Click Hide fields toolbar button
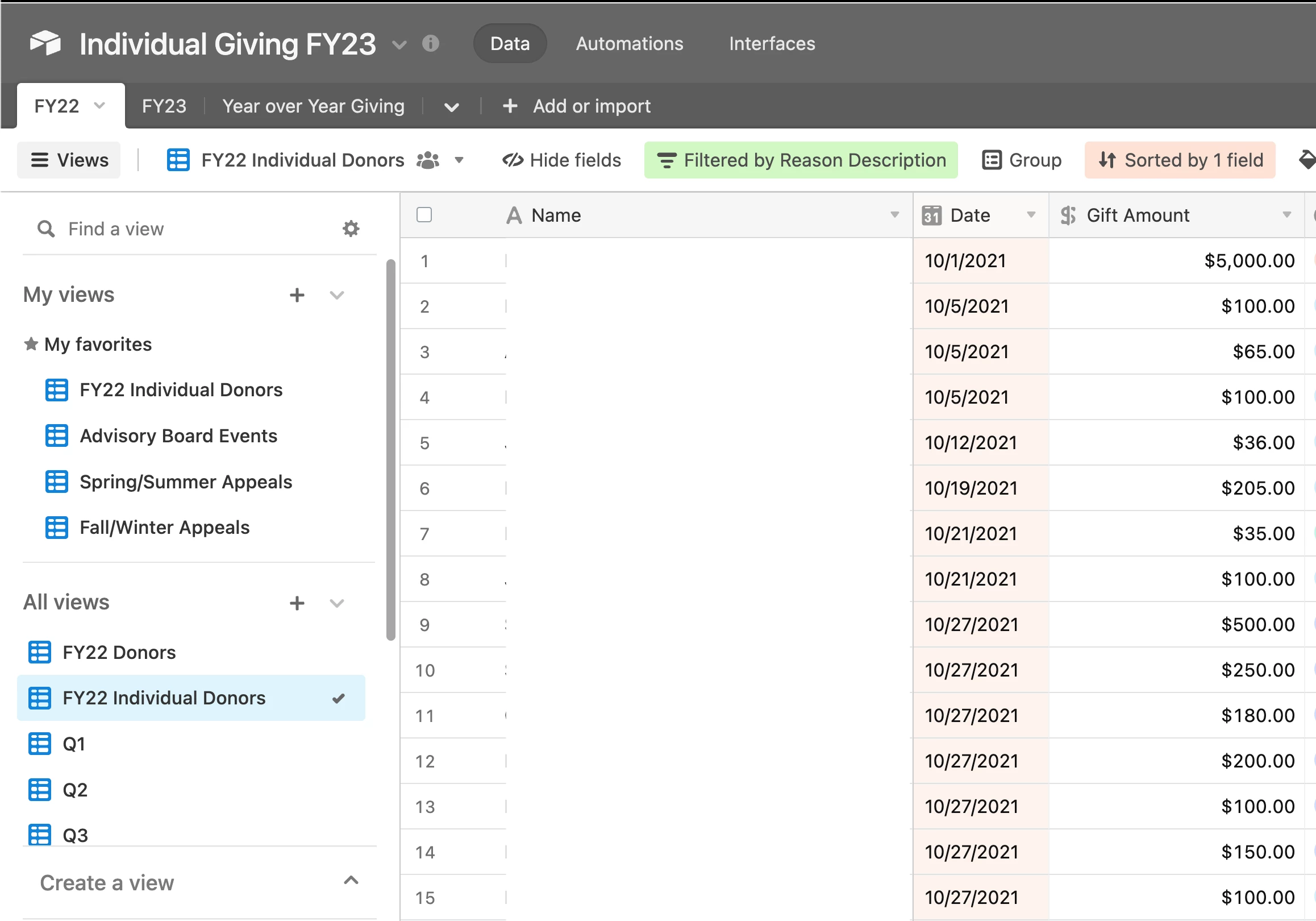Viewport: 1316px width, 921px height. (561, 160)
